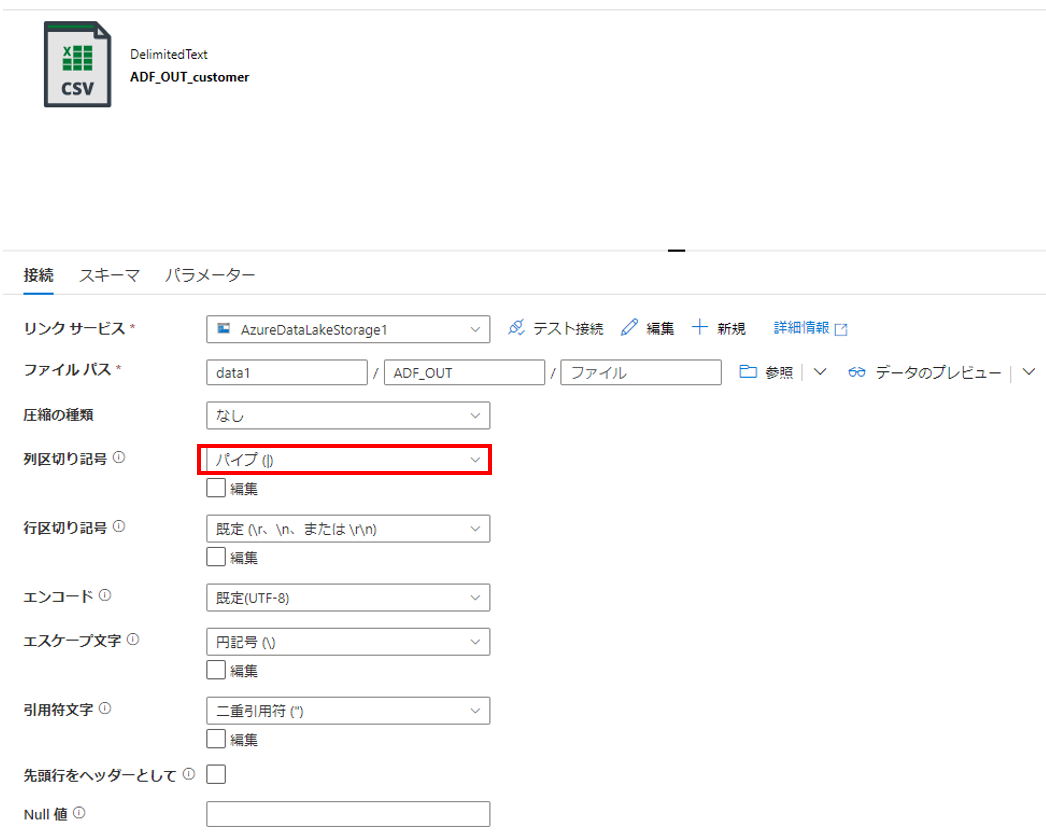Image resolution: width=1046 pixels, height=834 pixels.
Task: Open the 圧縮の種類 dropdown showing なし
Action: (x=348, y=415)
